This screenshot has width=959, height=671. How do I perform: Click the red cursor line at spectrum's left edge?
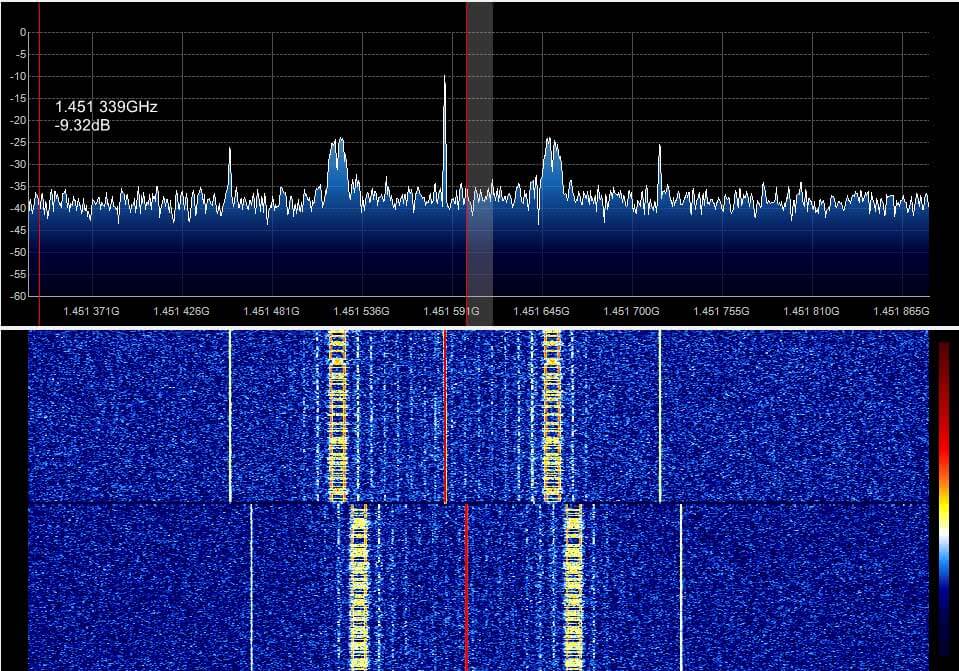(x=39, y=164)
